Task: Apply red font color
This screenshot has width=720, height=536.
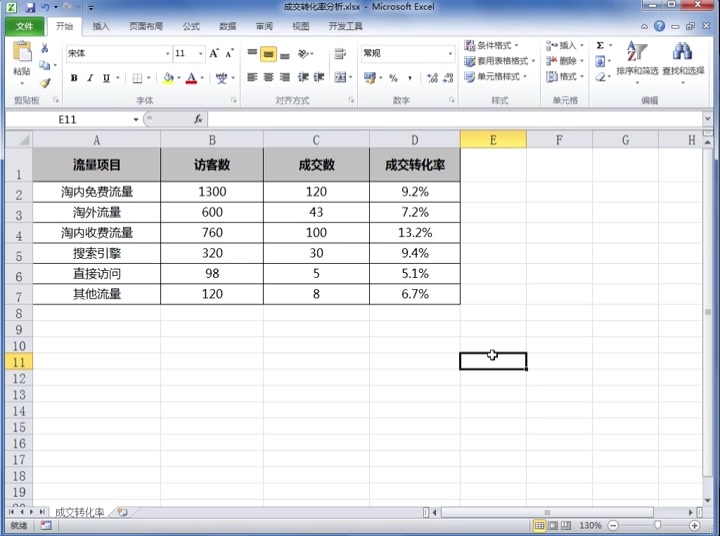Action: click(191, 79)
